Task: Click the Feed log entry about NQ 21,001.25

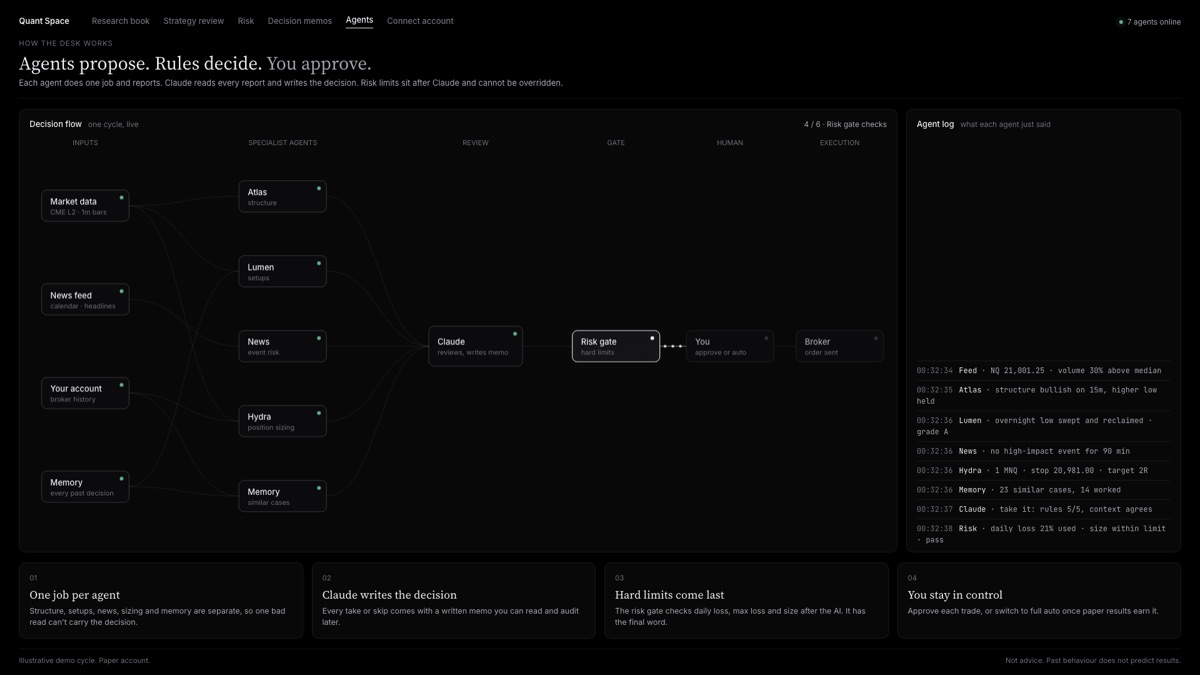Action: pos(1043,371)
